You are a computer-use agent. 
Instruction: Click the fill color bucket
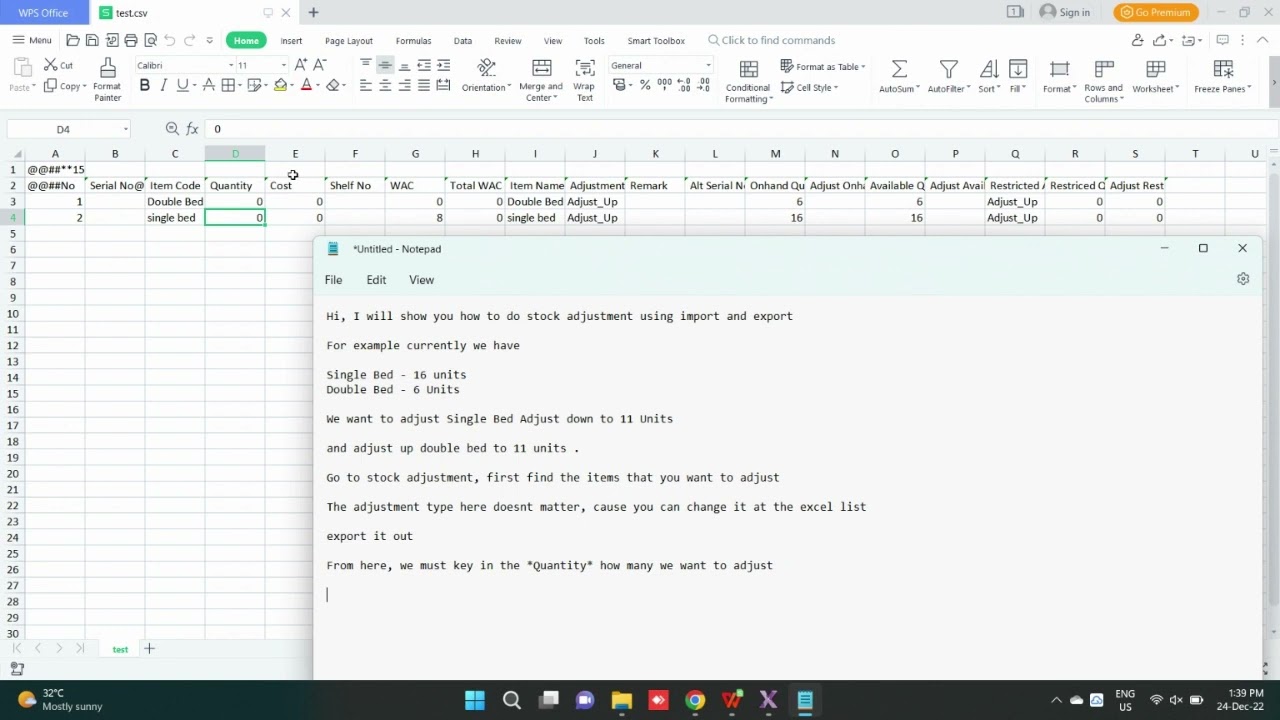(x=280, y=86)
